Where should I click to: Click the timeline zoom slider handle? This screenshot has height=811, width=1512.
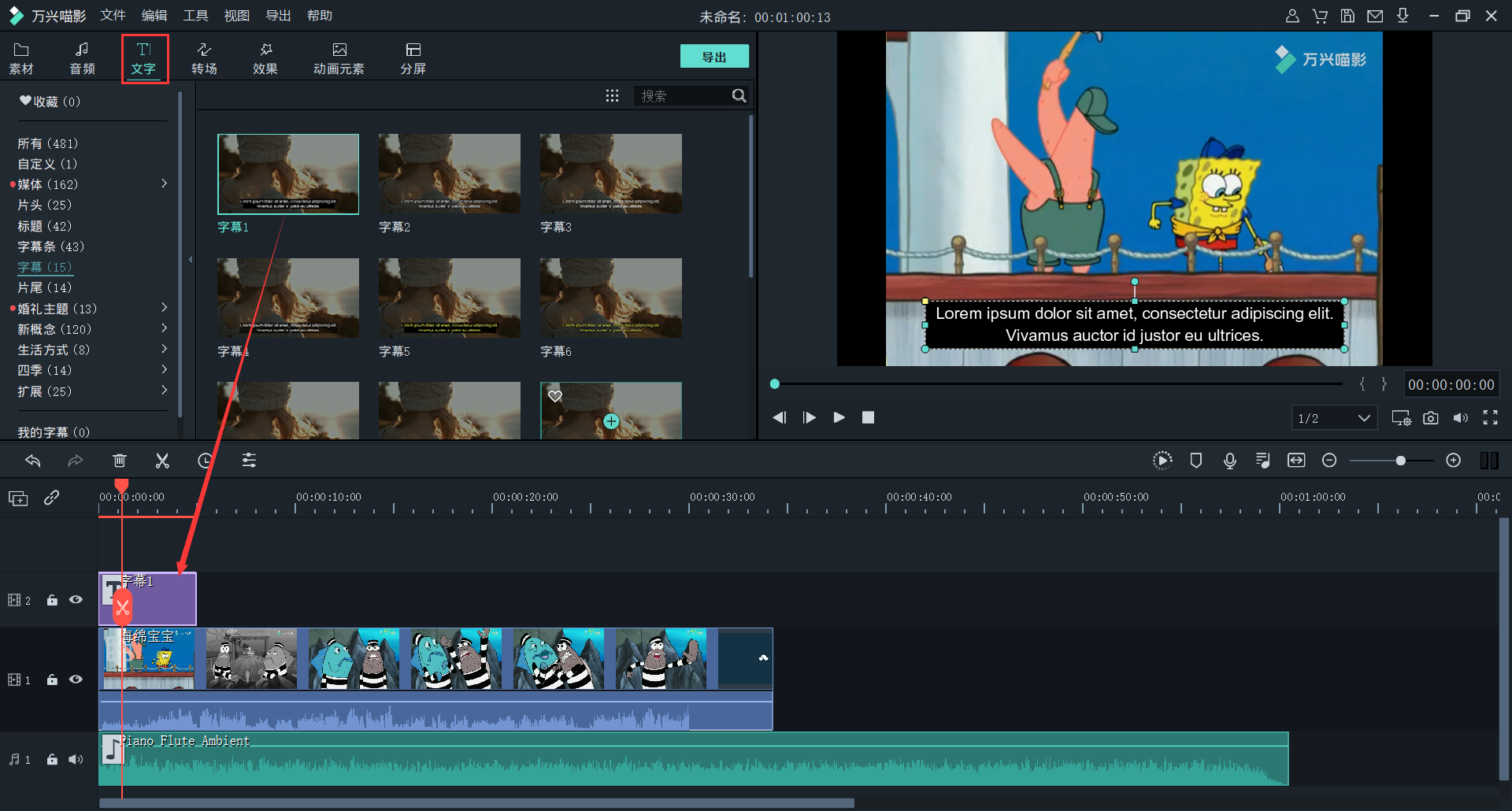pos(1400,461)
